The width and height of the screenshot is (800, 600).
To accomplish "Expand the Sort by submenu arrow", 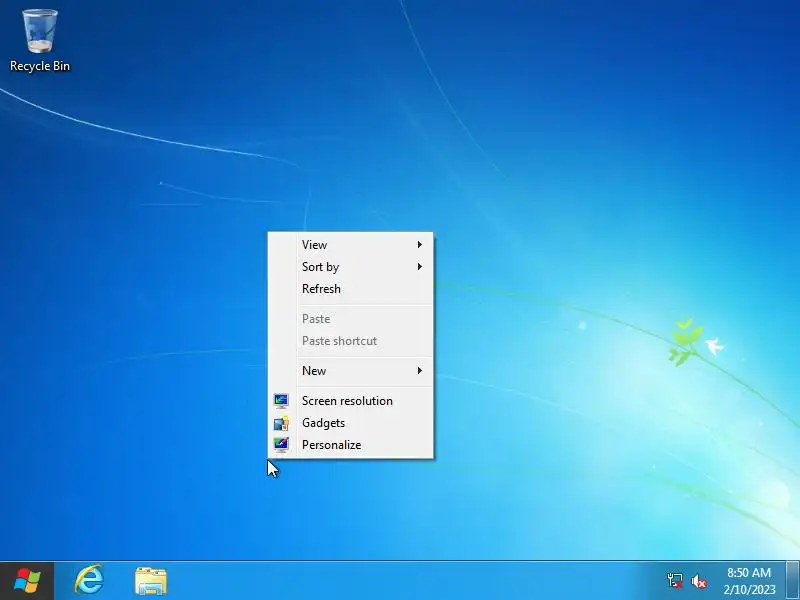I will pyautogui.click(x=419, y=266).
